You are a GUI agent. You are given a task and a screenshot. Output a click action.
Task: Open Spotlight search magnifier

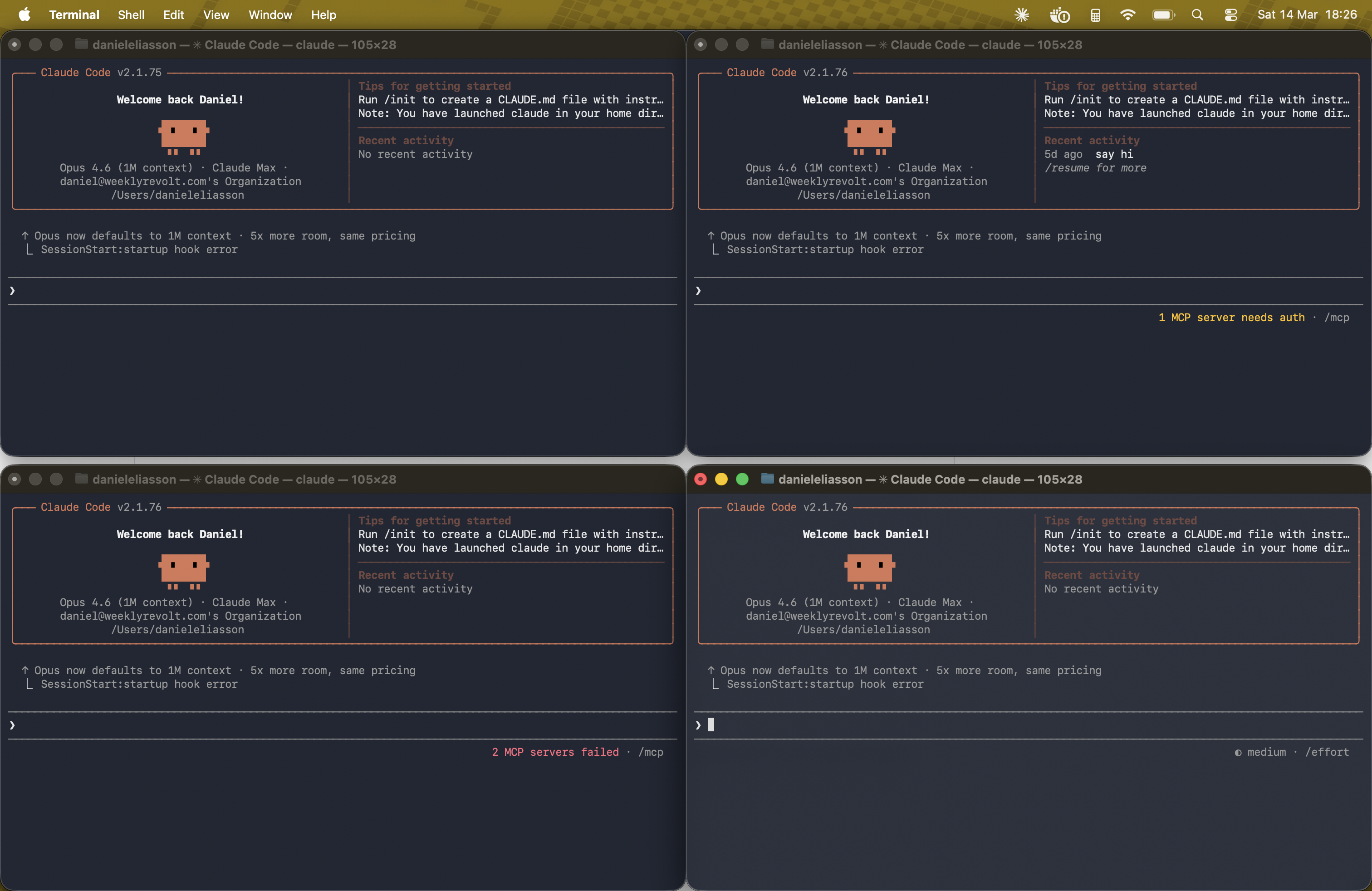[x=1197, y=15]
